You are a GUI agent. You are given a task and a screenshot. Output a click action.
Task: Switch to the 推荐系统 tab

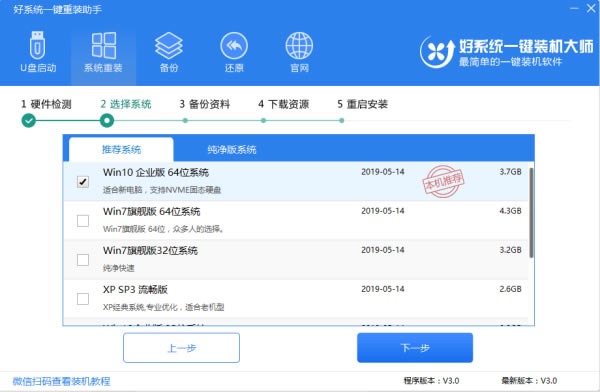tap(121, 149)
